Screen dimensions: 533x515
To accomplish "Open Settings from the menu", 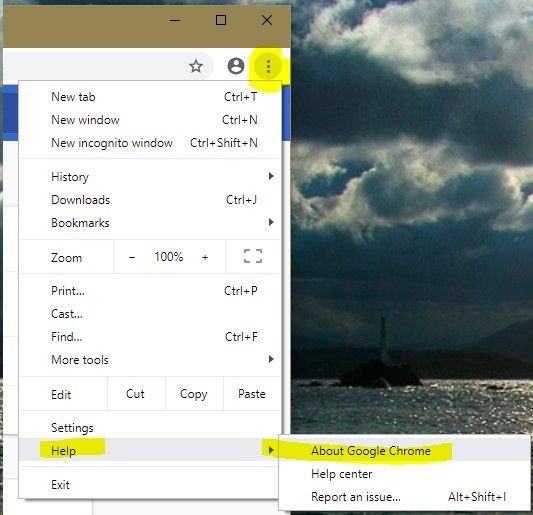I will coord(151,428).
